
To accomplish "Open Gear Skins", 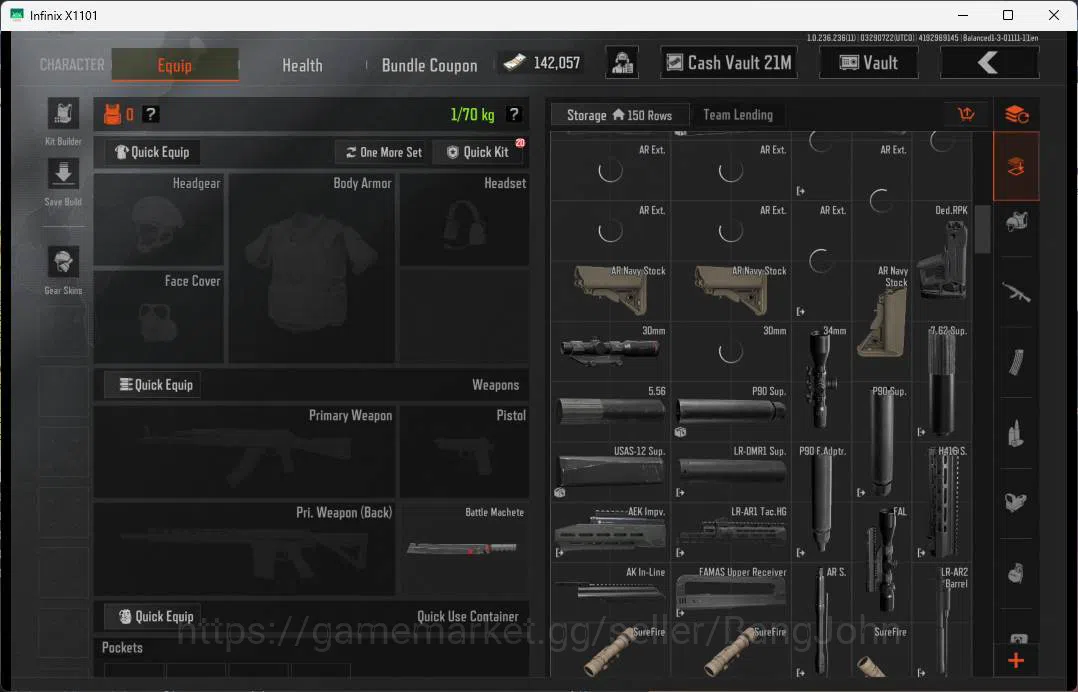I will [63, 262].
